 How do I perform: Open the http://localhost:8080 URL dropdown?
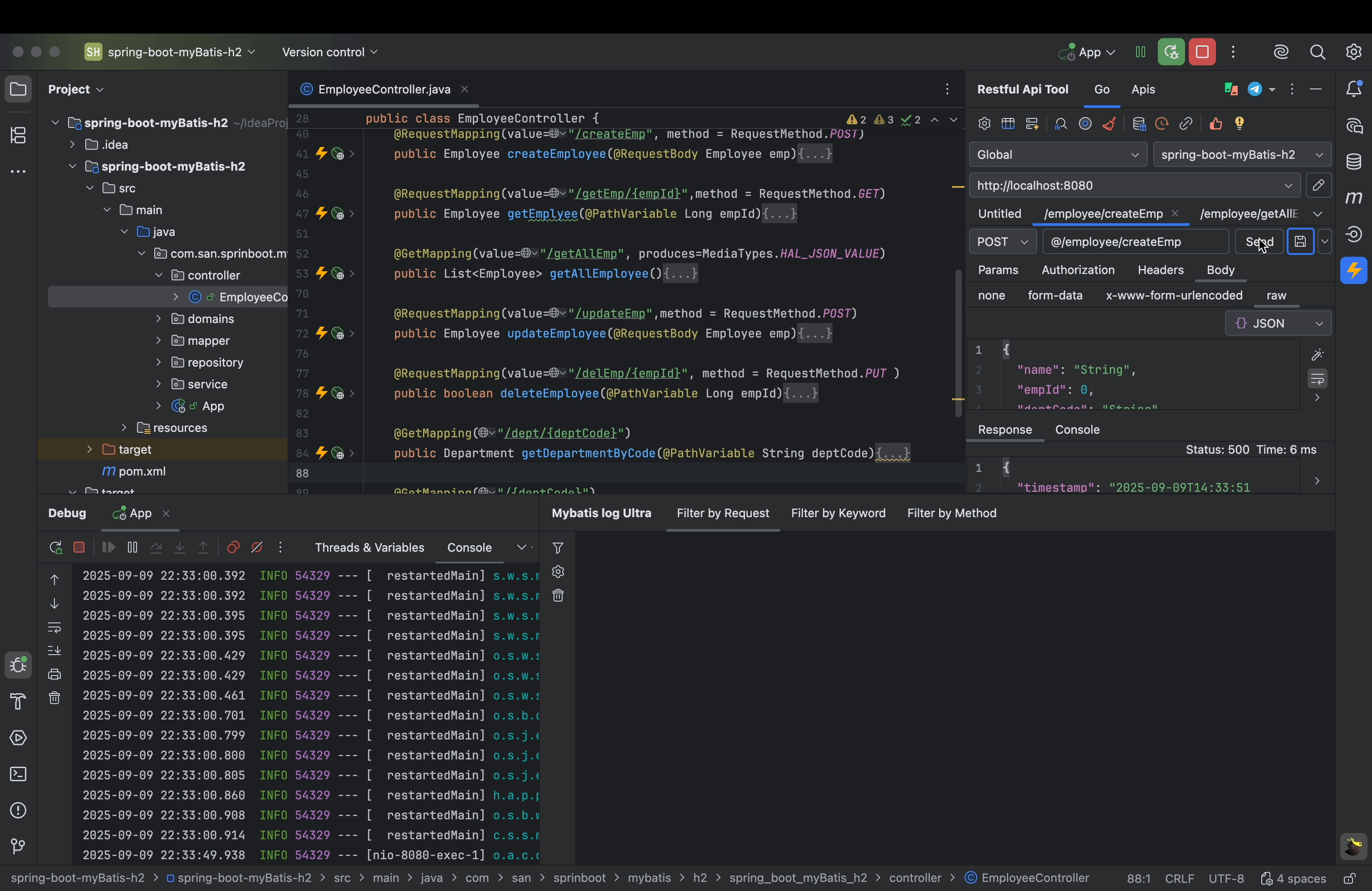[1135, 186]
